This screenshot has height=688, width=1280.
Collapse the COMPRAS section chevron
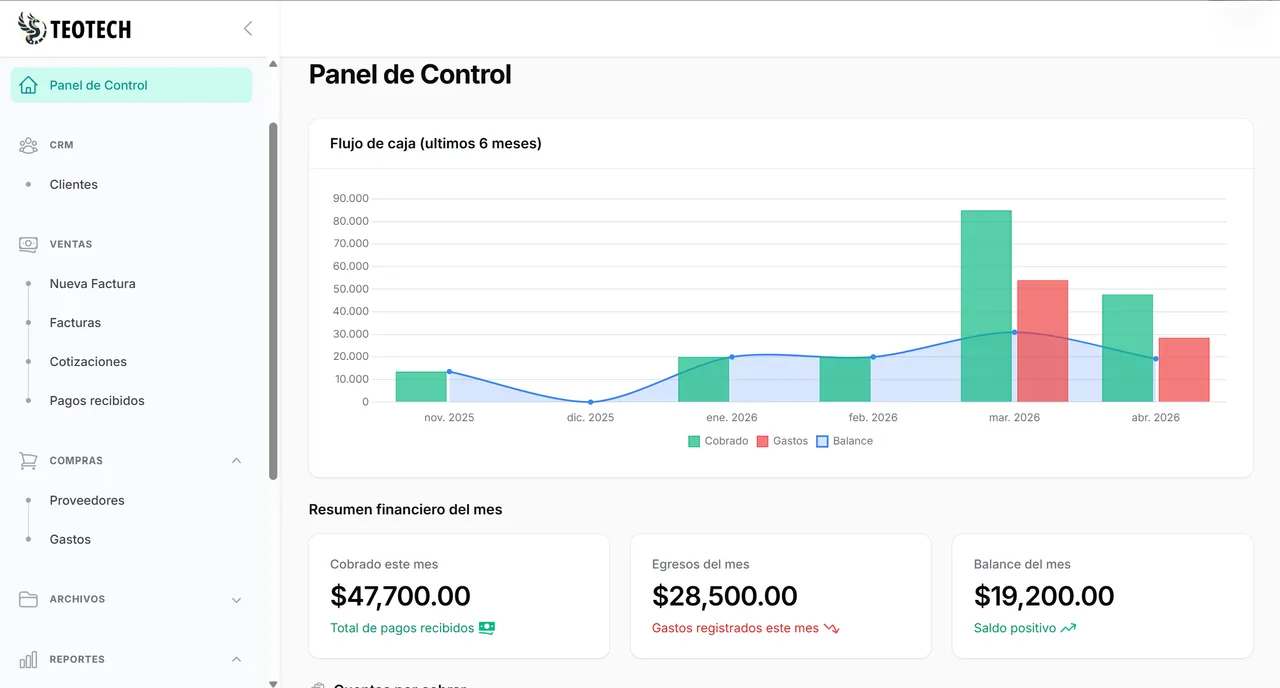pos(236,460)
